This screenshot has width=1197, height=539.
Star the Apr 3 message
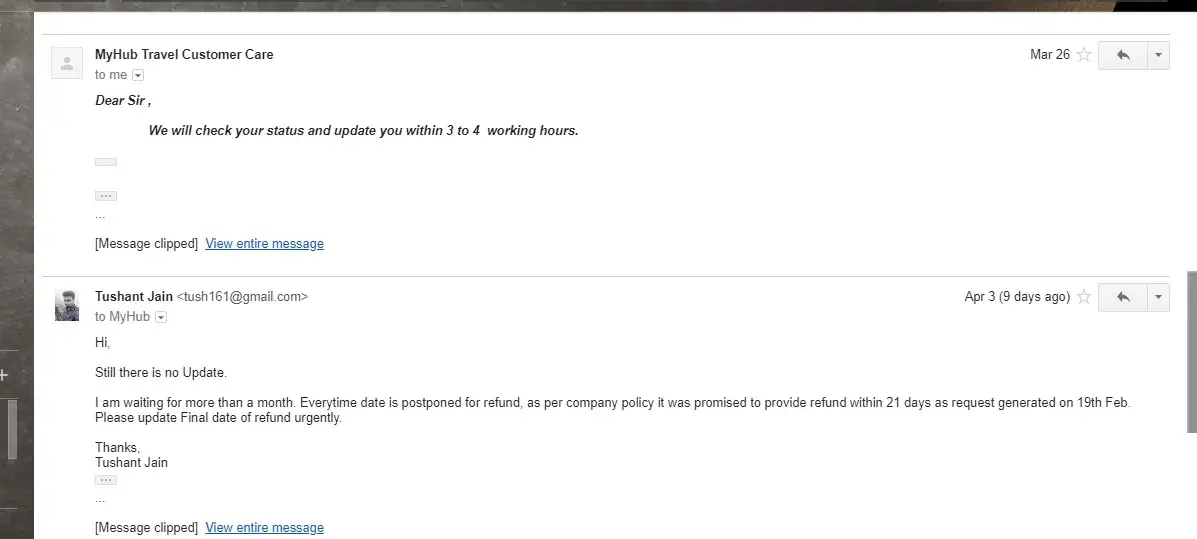click(1084, 297)
